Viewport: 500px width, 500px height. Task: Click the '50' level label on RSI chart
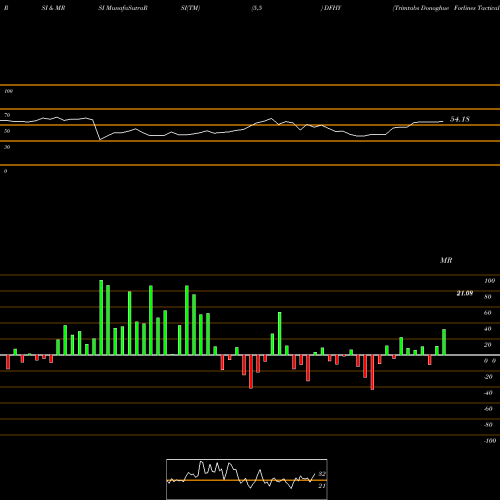(x=7, y=131)
